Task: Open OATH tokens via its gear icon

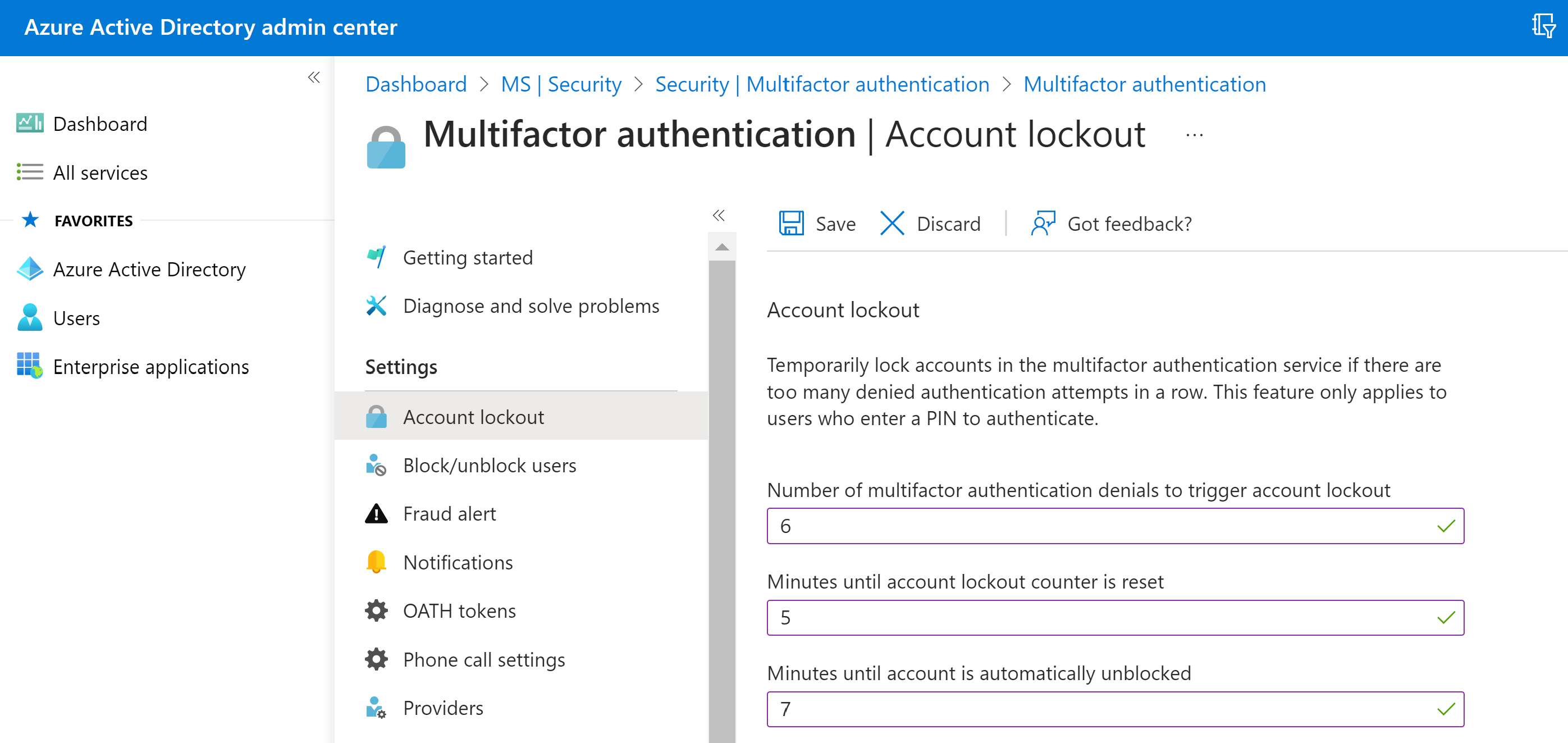Action: click(x=376, y=611)
